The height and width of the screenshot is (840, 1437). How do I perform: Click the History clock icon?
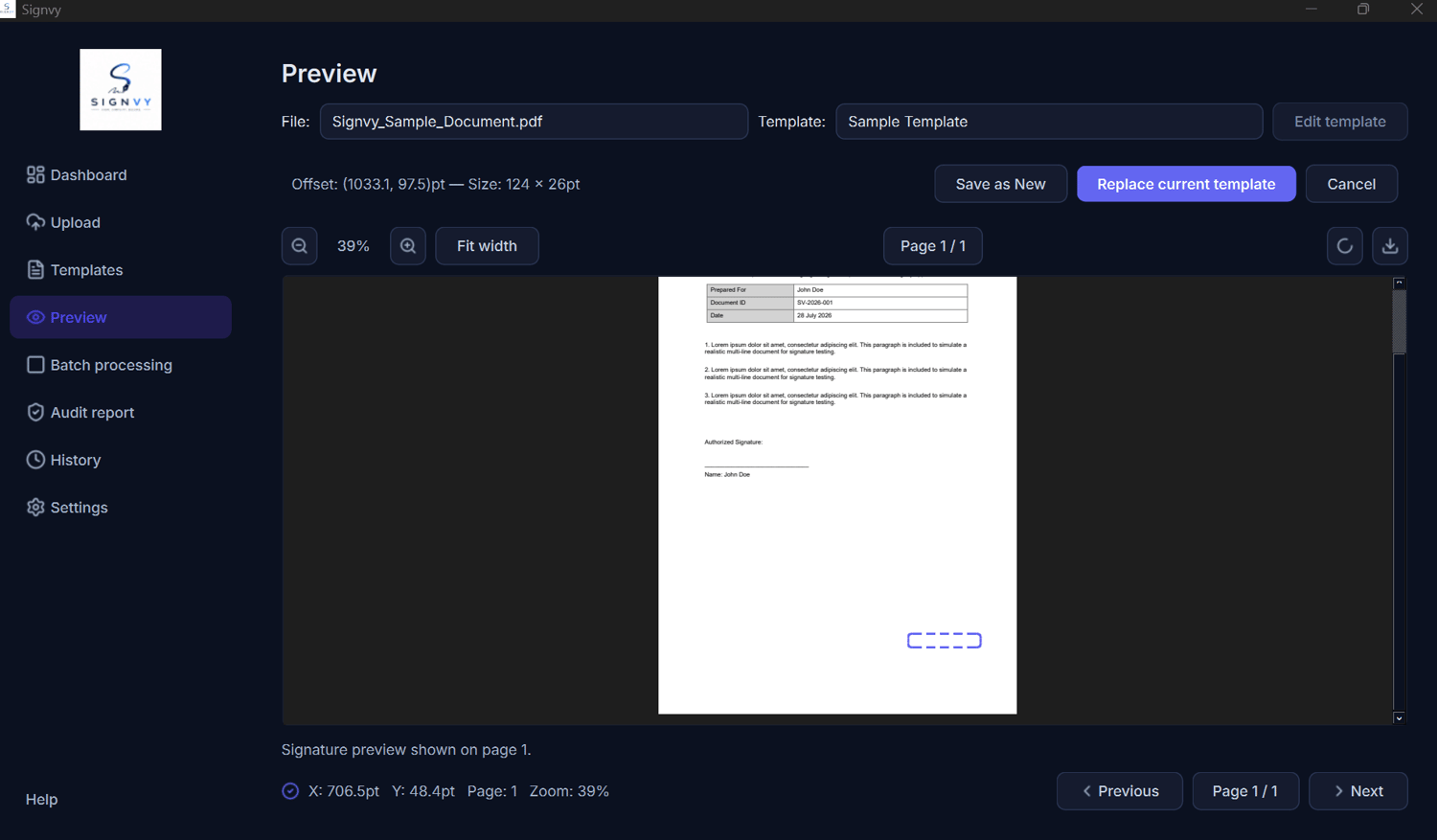coord(35,460)
